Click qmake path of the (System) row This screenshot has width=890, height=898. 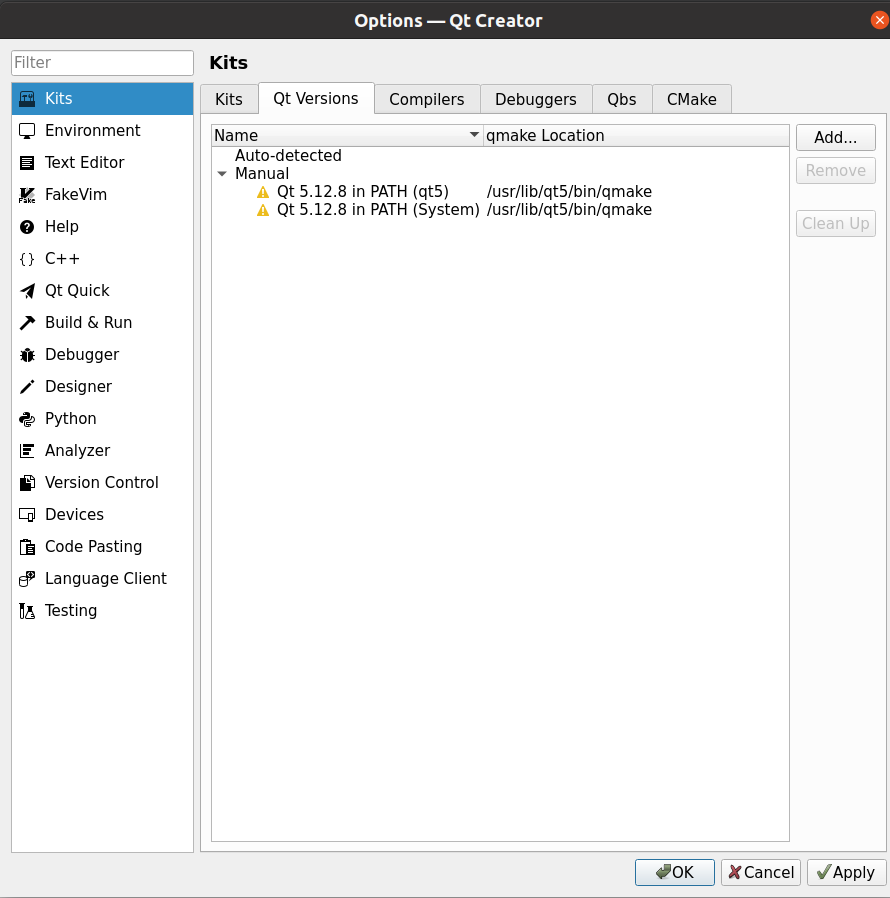(x=569, y=210)
